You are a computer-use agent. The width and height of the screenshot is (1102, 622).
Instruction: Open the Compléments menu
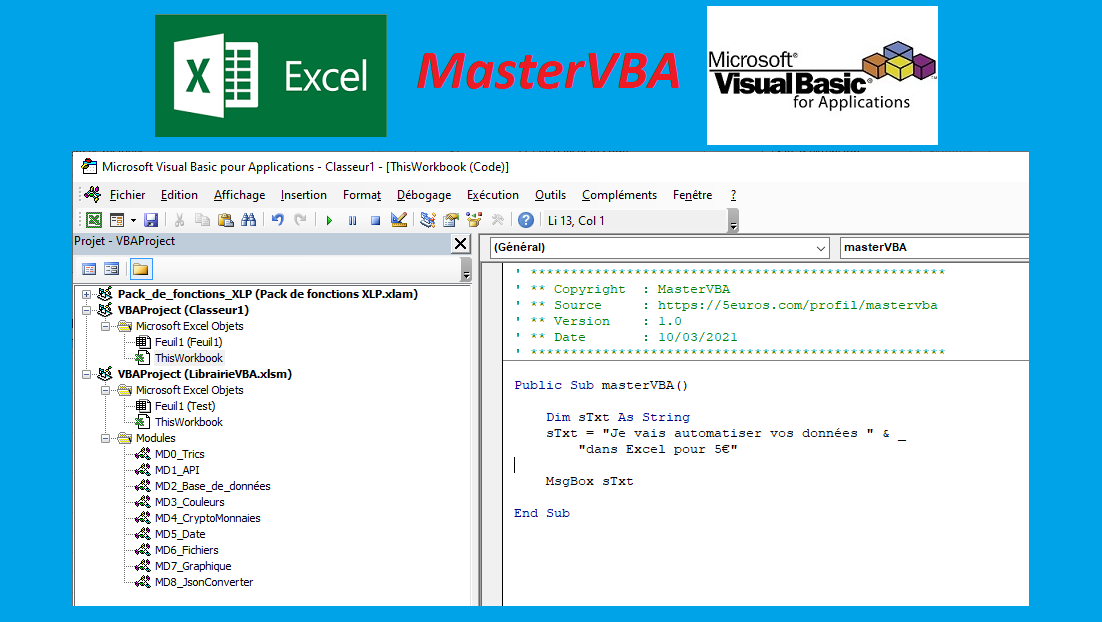619,195
